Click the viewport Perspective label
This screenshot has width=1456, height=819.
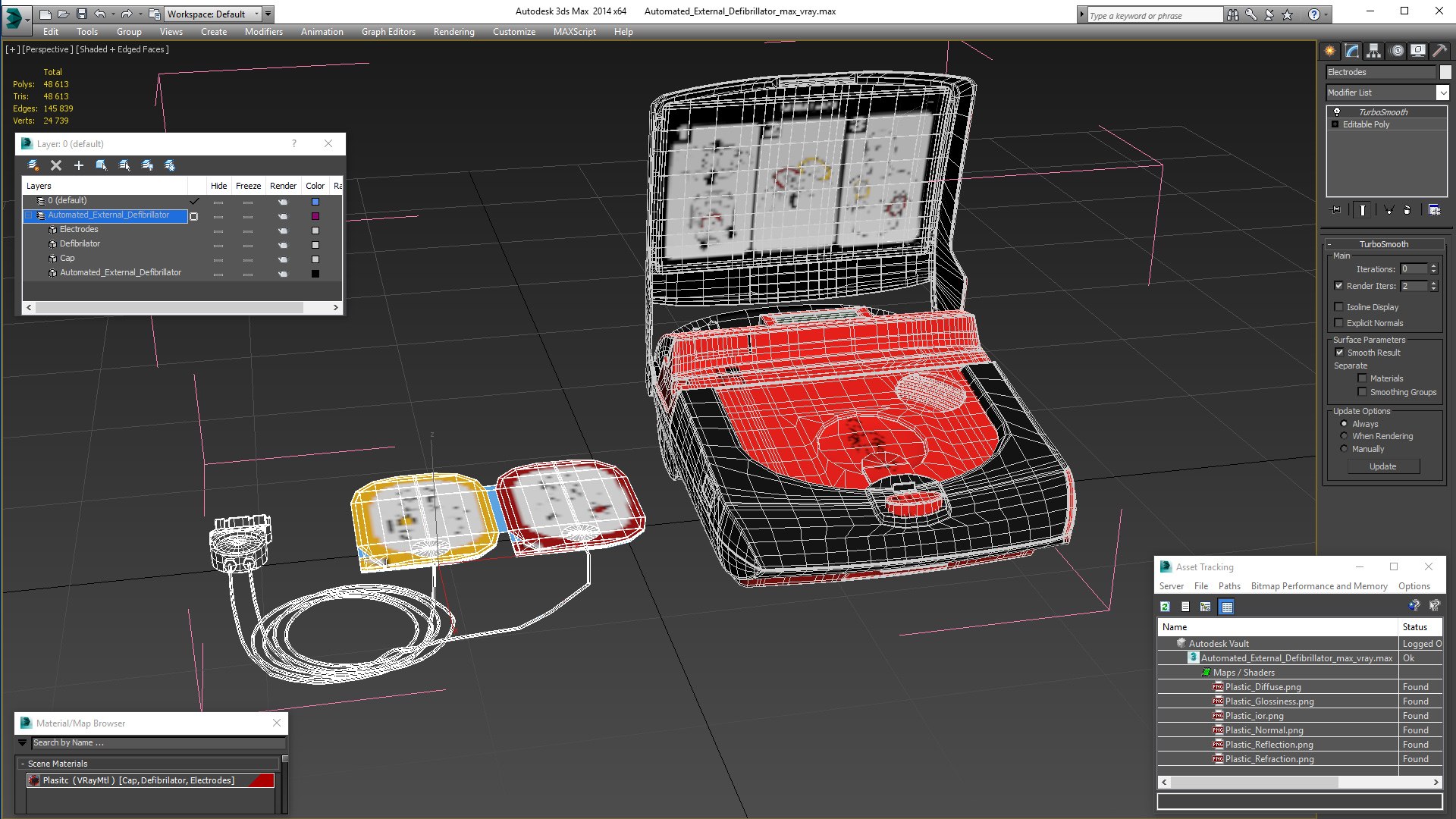(48, 49)
